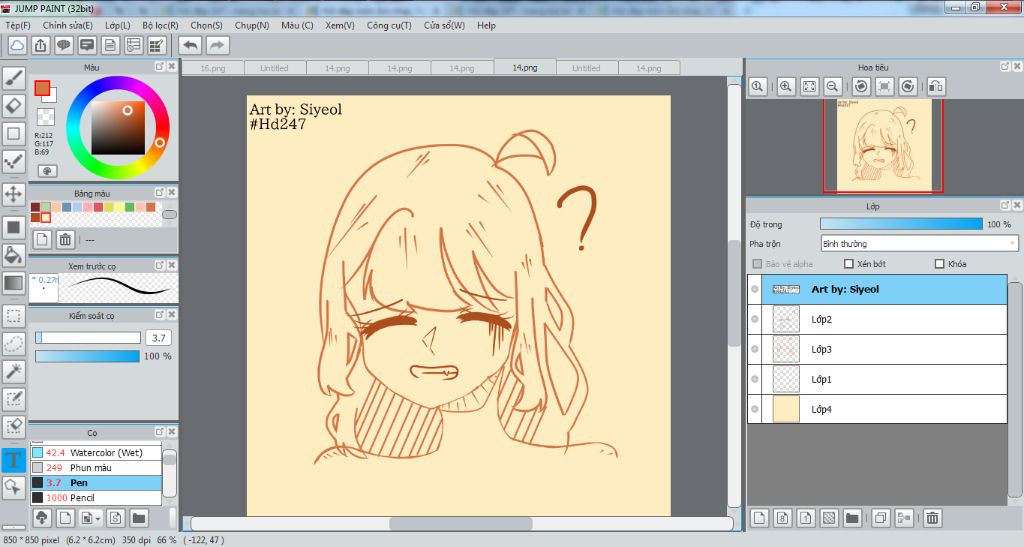Click the Undo arrow button
Screen dimensions: 1024x547
191,45
